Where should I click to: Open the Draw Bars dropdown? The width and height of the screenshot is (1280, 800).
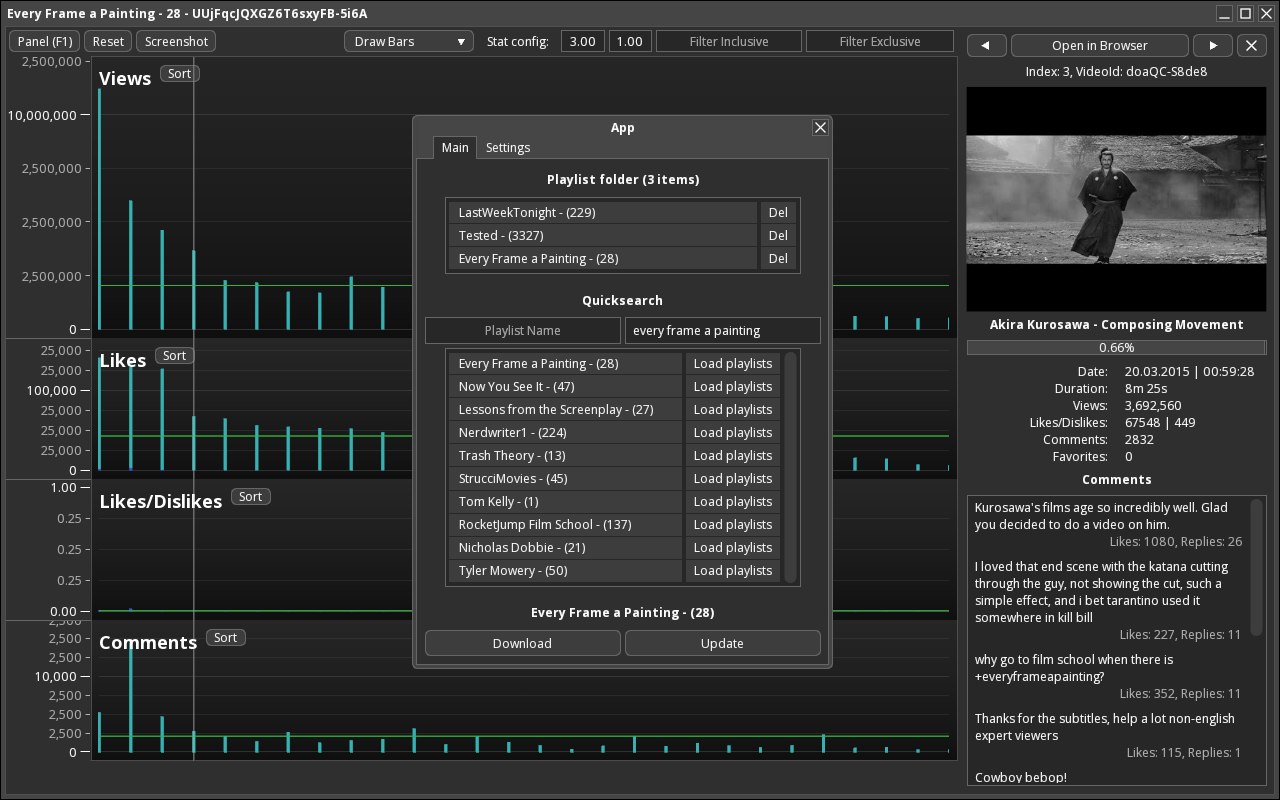pos(409,41)
